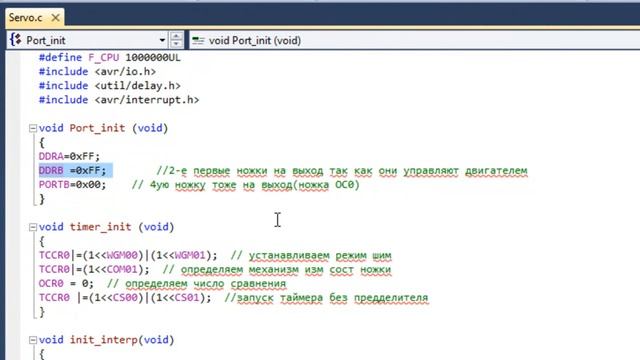Image resolution: width=640 pixels, height=360 pixels.
Task: Click the TCCR0 line with COM01
Action: [x=94, y=269]
